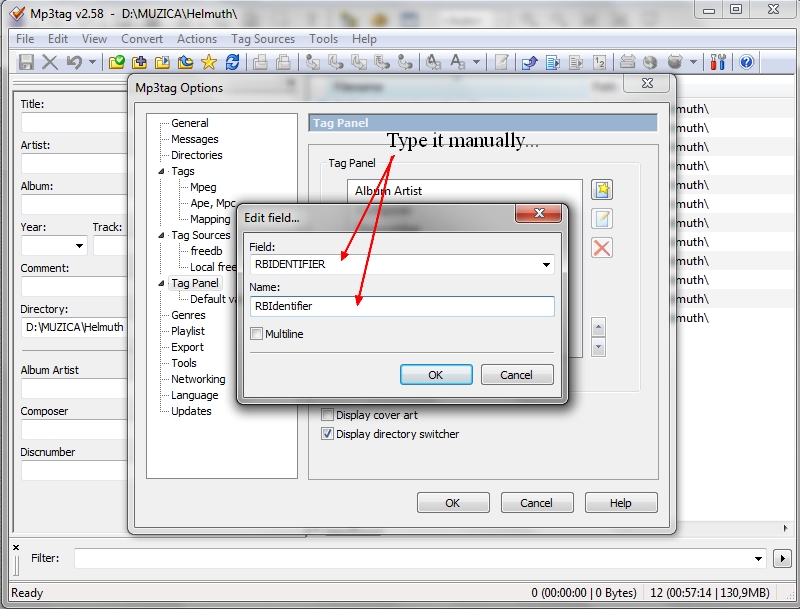Click the Undo toolbar icon

(74, 62)
